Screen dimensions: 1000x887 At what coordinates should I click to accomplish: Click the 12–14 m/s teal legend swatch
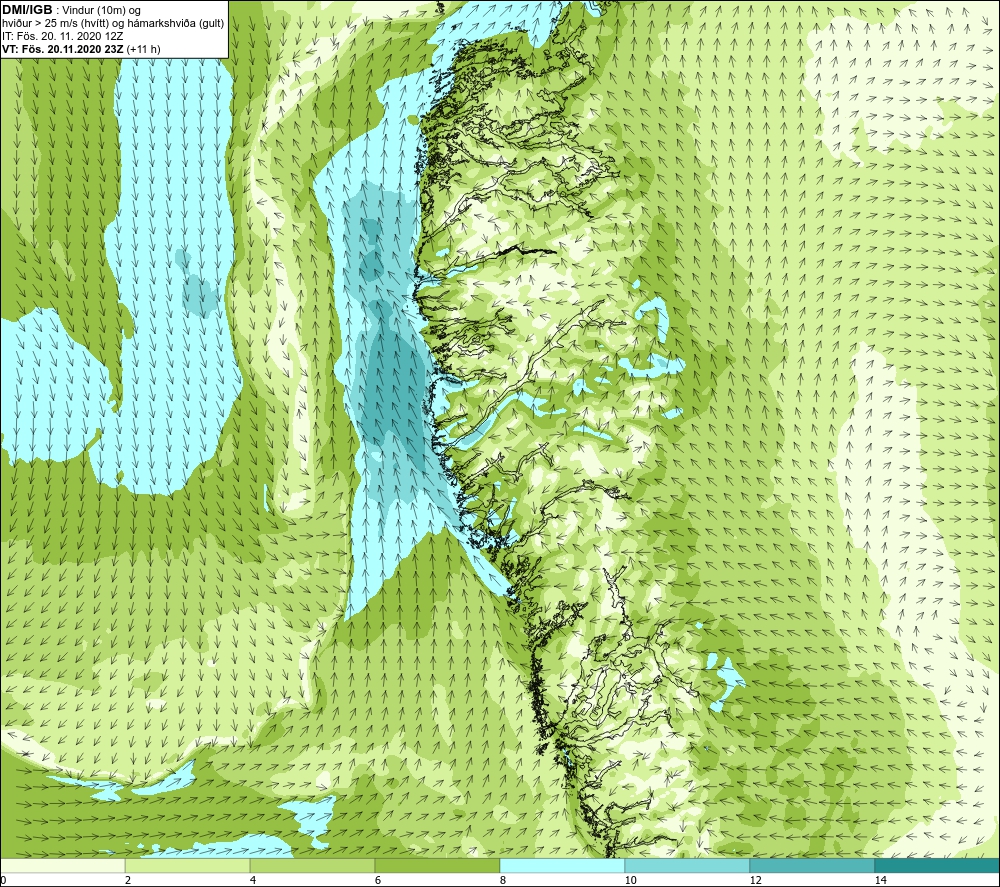812,865
